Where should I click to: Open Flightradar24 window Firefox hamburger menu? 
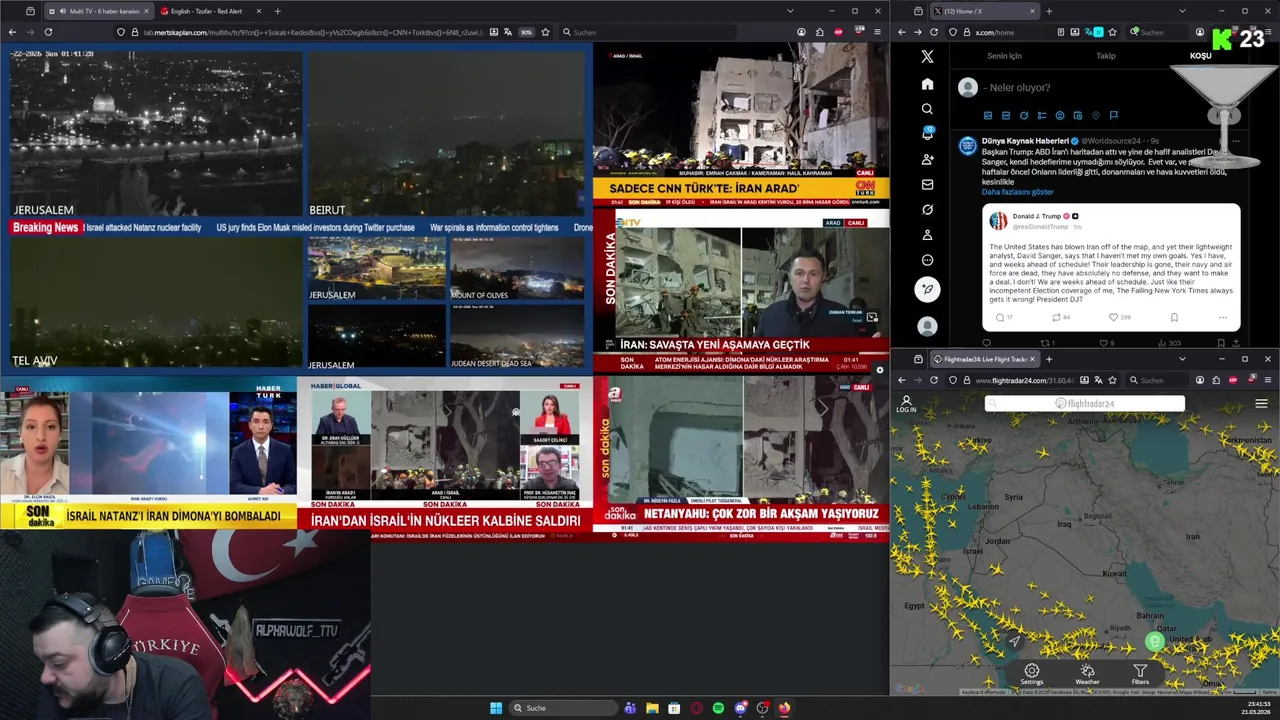pyautogui.click(x=1268, y=380)
